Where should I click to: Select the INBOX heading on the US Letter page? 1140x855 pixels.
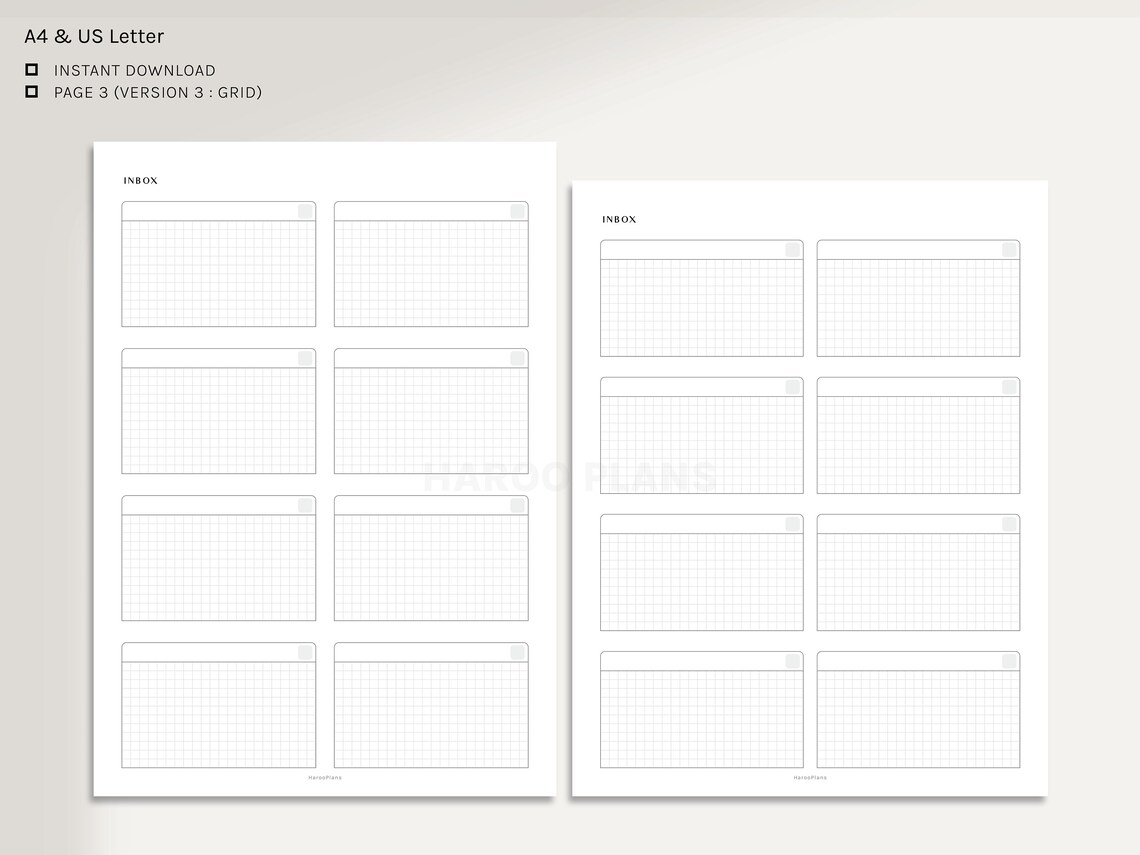619,219
